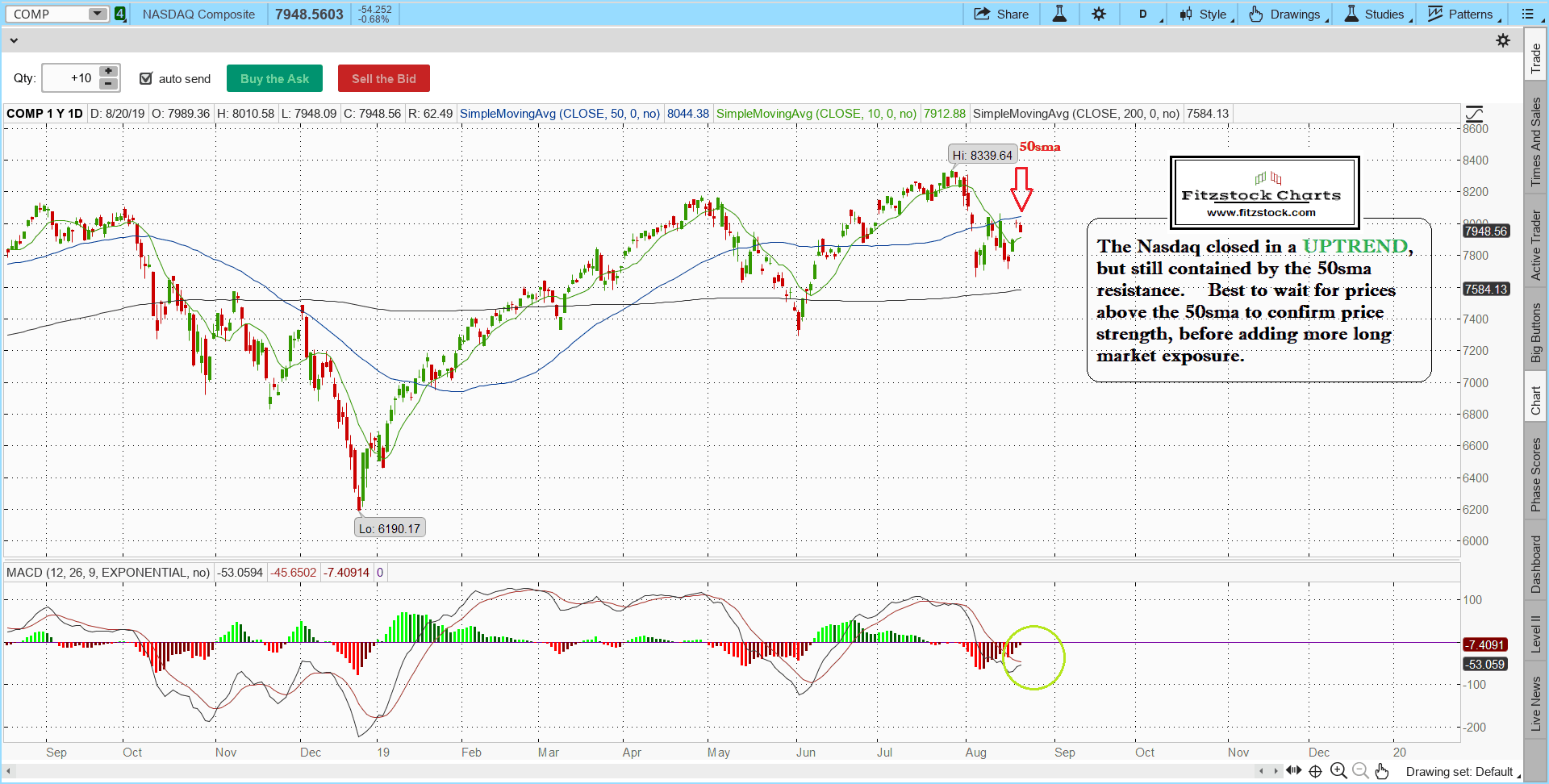The width and height of the screenshot is (1549, 784).
Task: Select the pan hand tool at bottom
Action: pyautogui.click(x=1382, y=771)
